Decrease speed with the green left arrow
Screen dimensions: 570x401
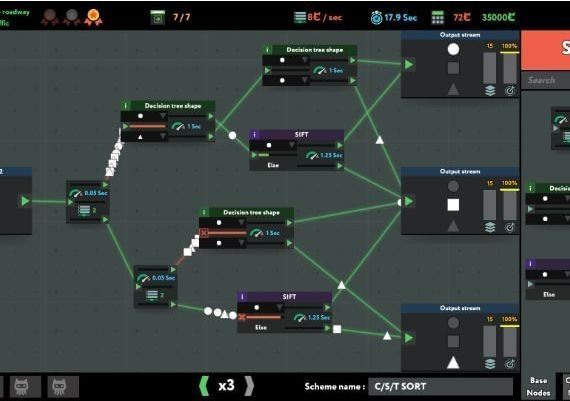click(x=204, y=386)
